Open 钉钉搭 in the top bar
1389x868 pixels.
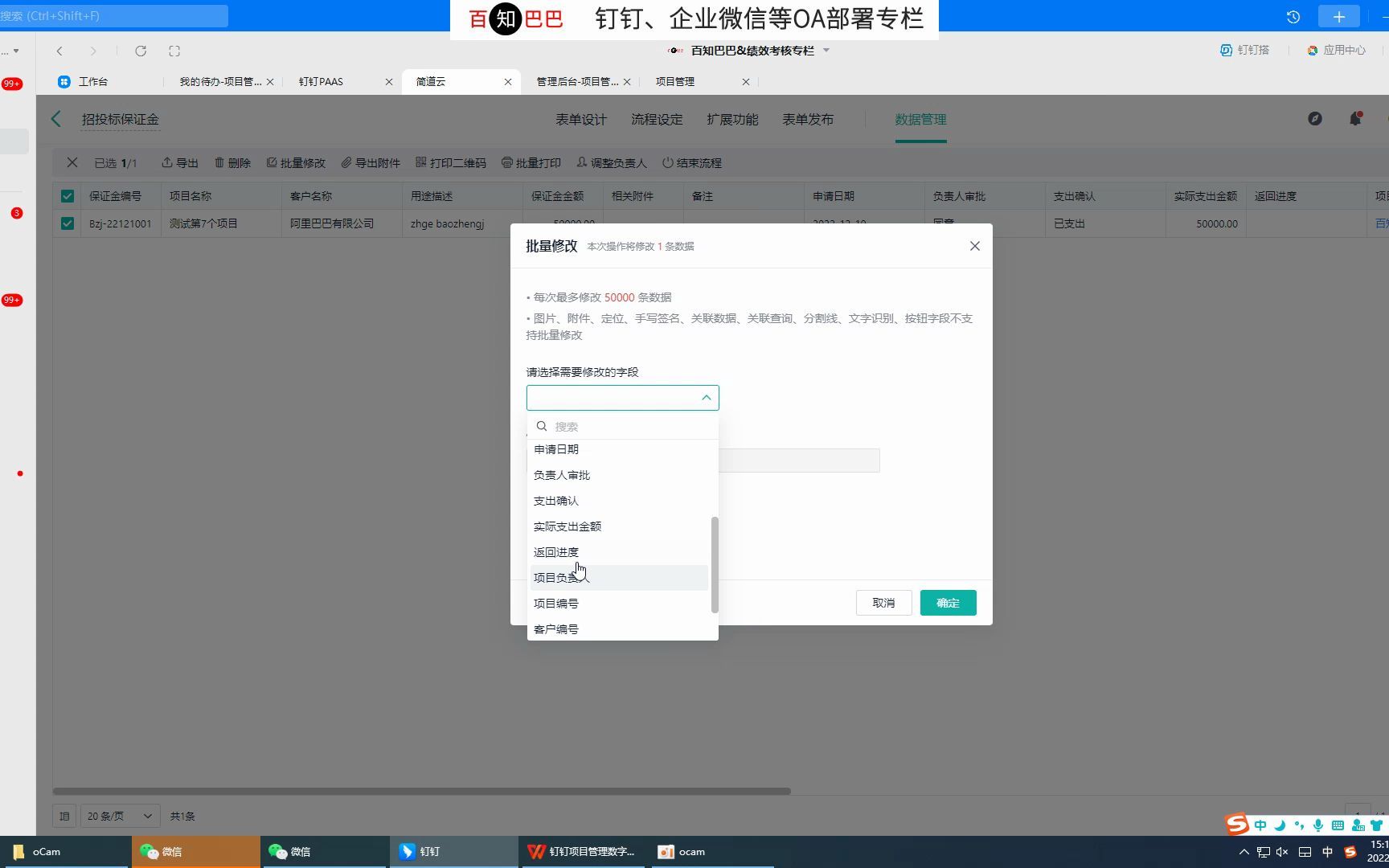coord(1245,50)
